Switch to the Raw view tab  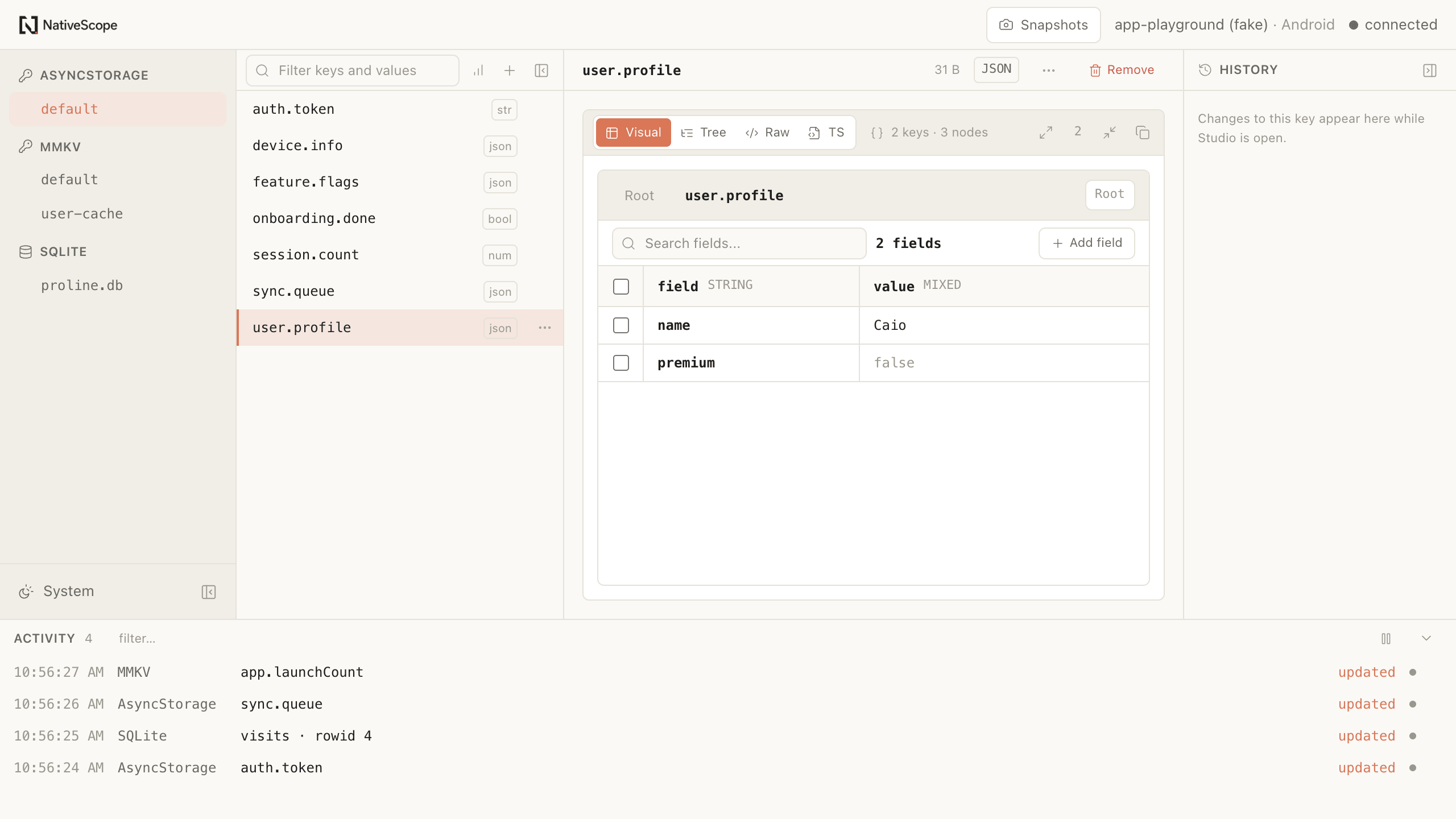pyautogui.click(x=767, y=133)
